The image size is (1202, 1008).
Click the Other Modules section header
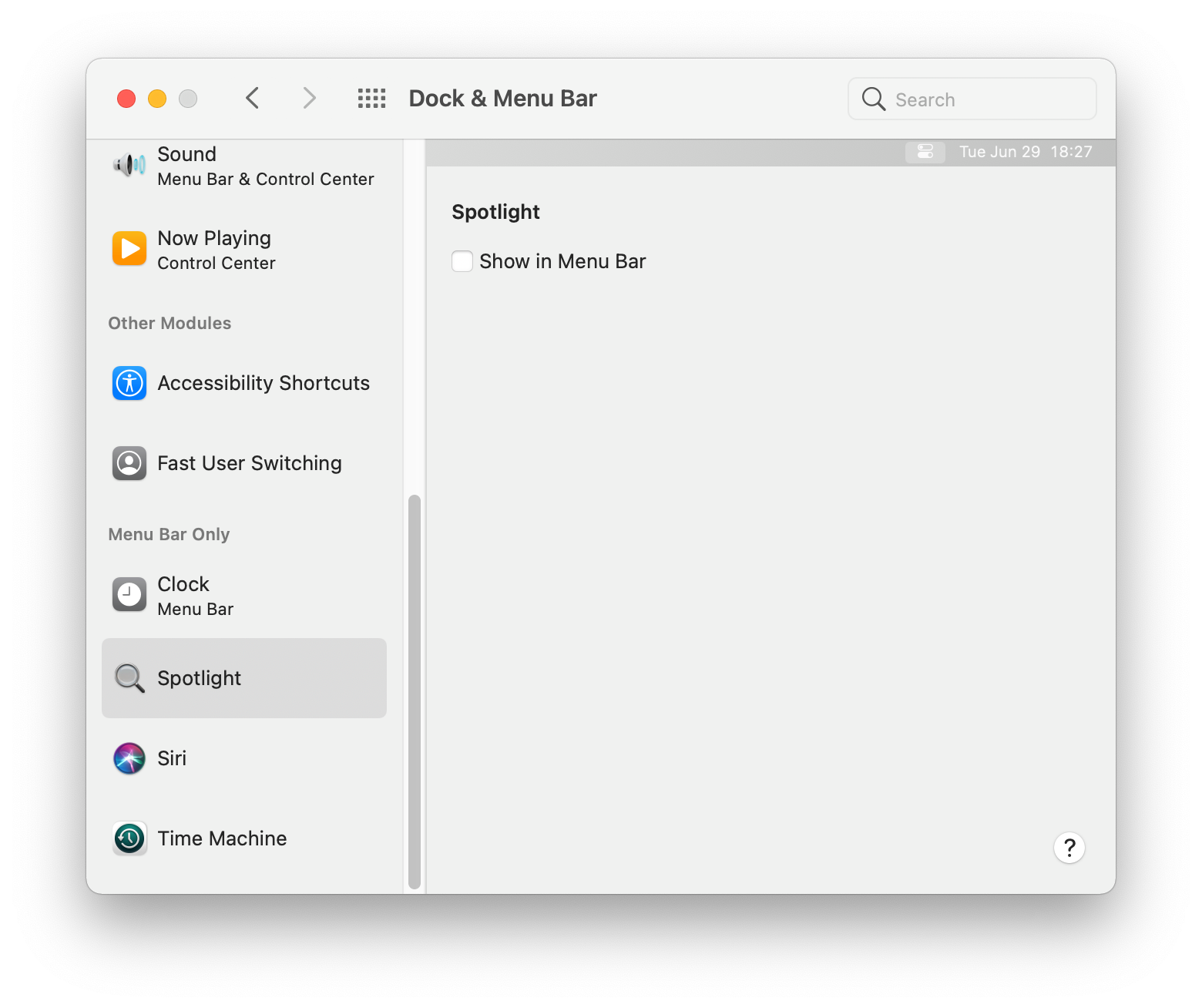coord(170,323)
